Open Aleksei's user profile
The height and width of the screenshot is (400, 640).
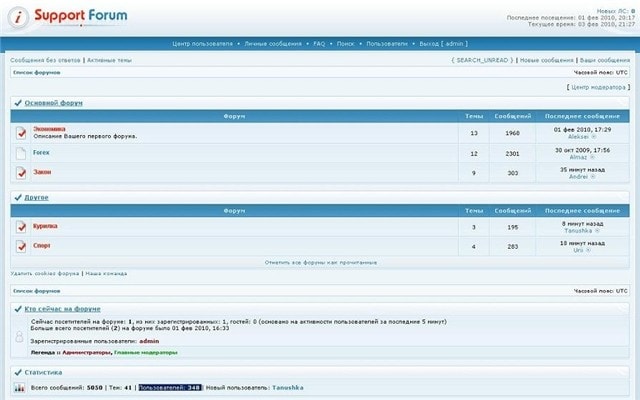[x=578, y=137]
